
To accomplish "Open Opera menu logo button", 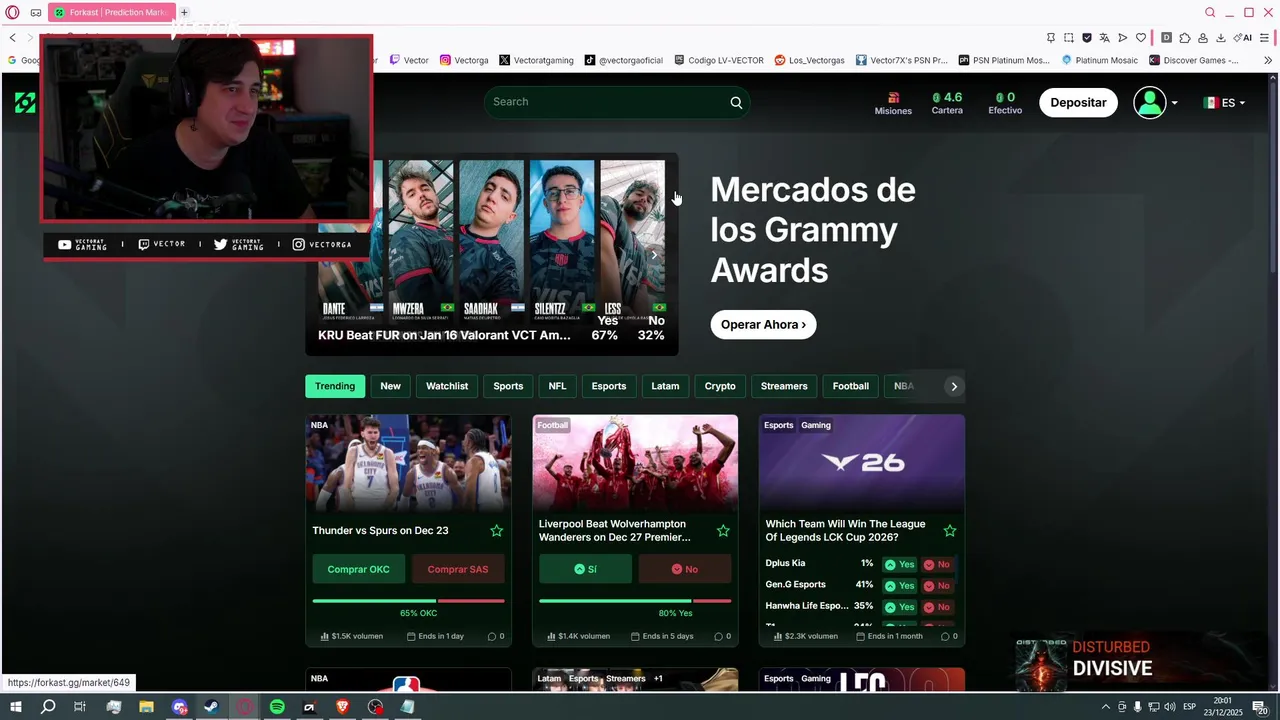I will click(13, 12).
